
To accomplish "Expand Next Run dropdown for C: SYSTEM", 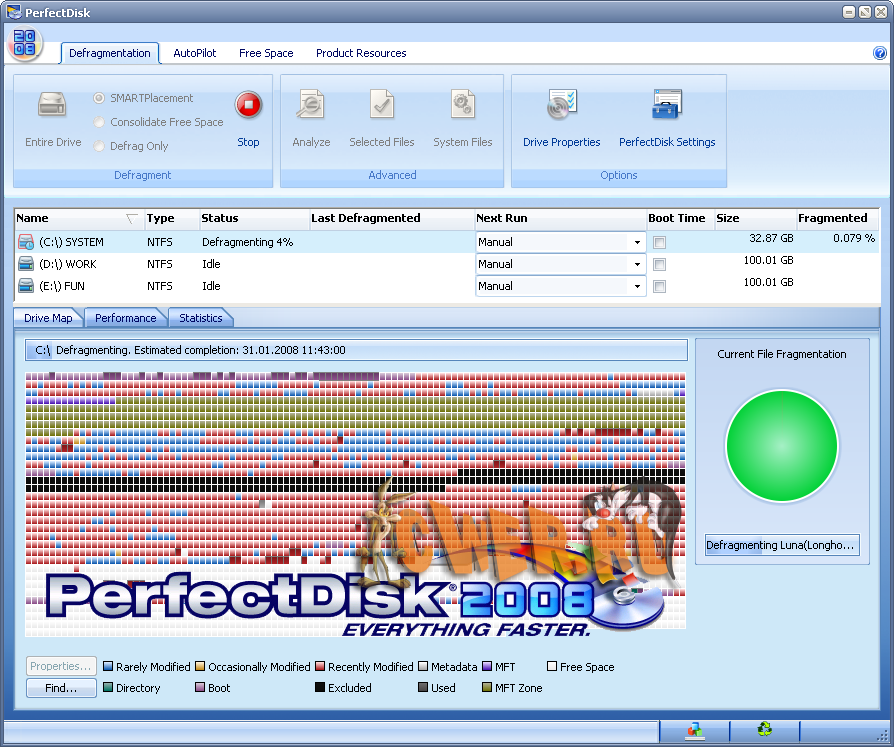I will click(x=637, y=243).
